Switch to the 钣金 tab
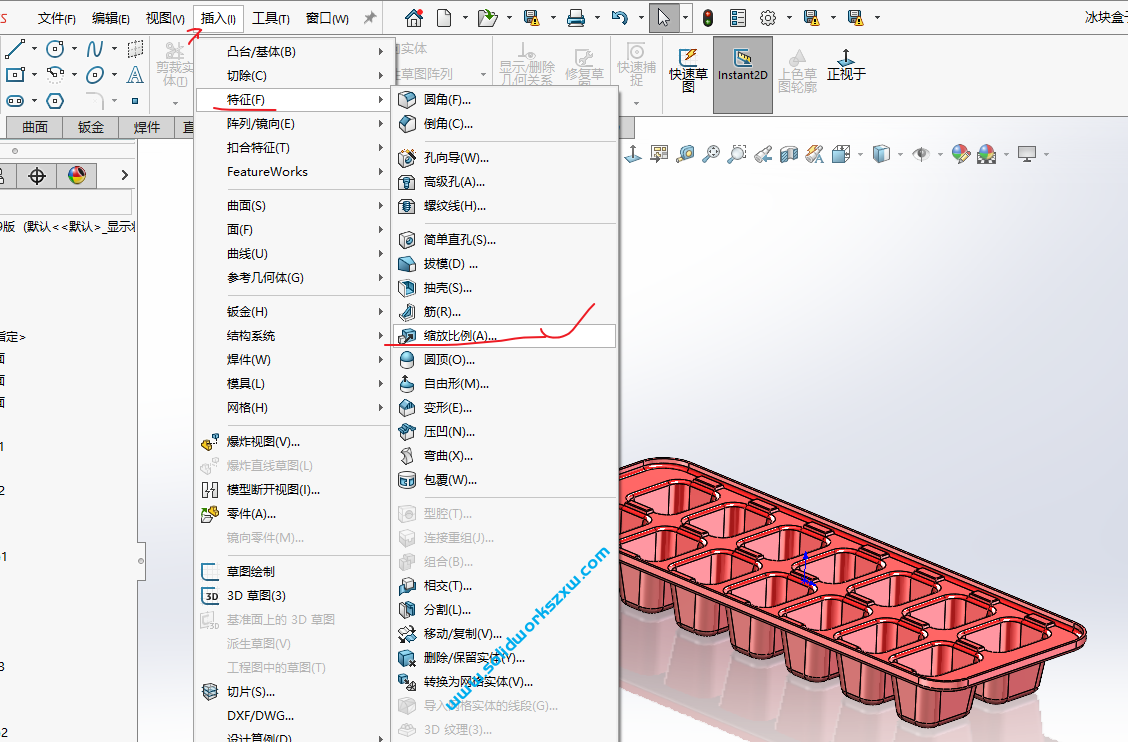The width and height of the screenshot is (1128, 742). 91,127
